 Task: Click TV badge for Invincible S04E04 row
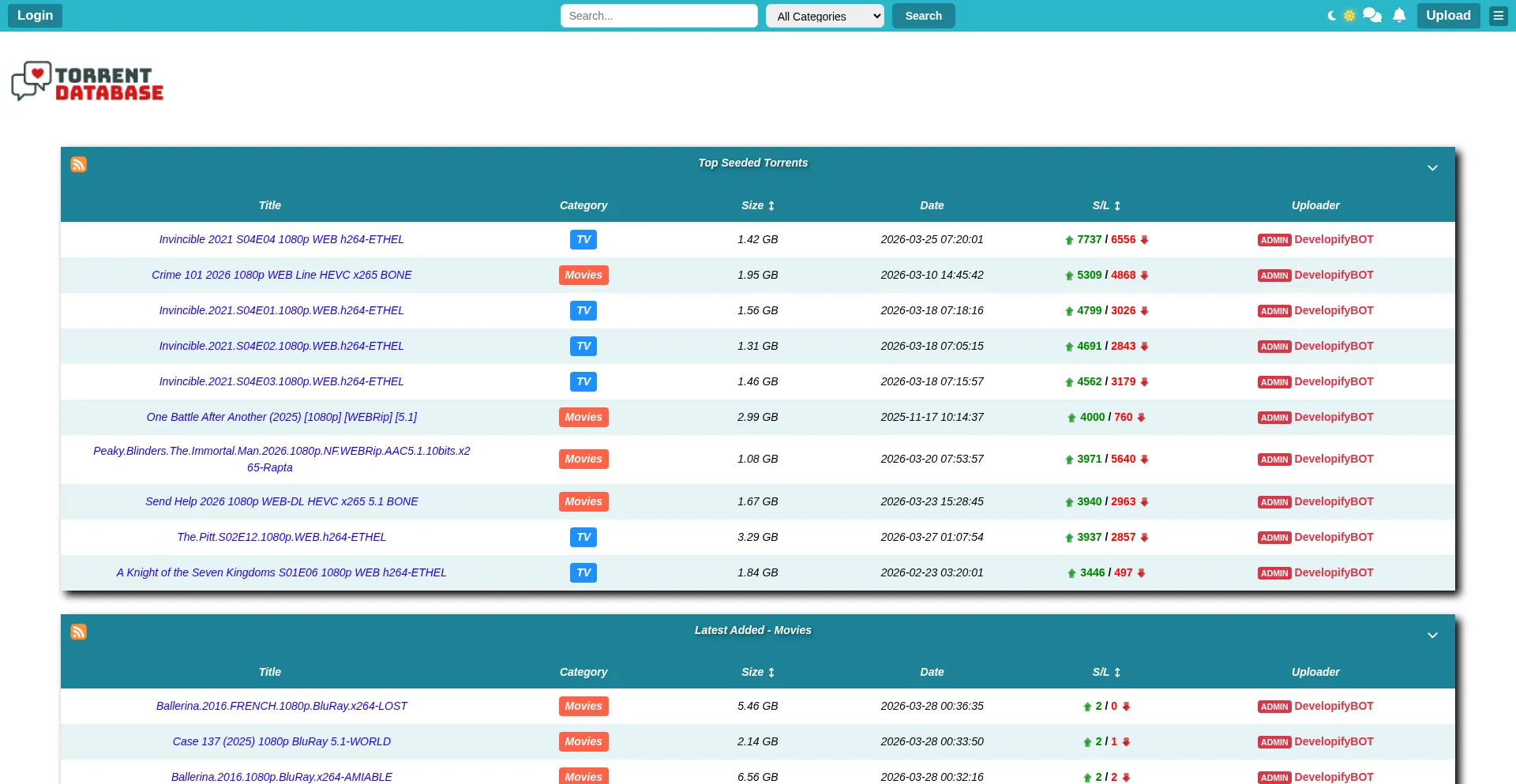click(x=584, y=239)
